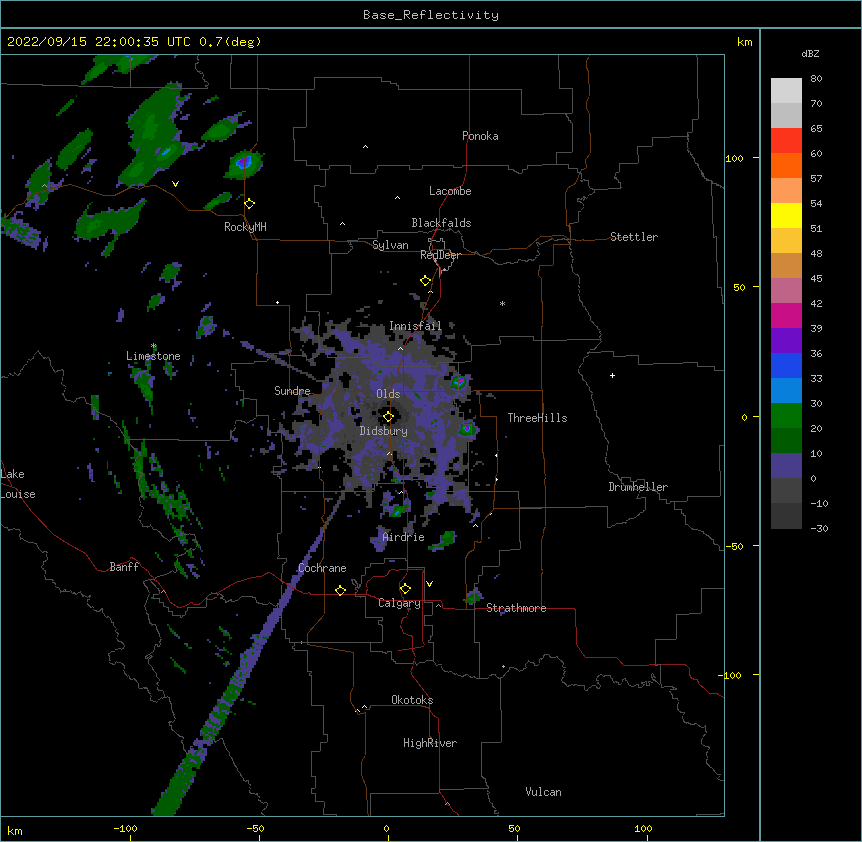Click the -50 tick on right km axis
Image resolution: width=862 pixels, height=842 pixels.
734,546
